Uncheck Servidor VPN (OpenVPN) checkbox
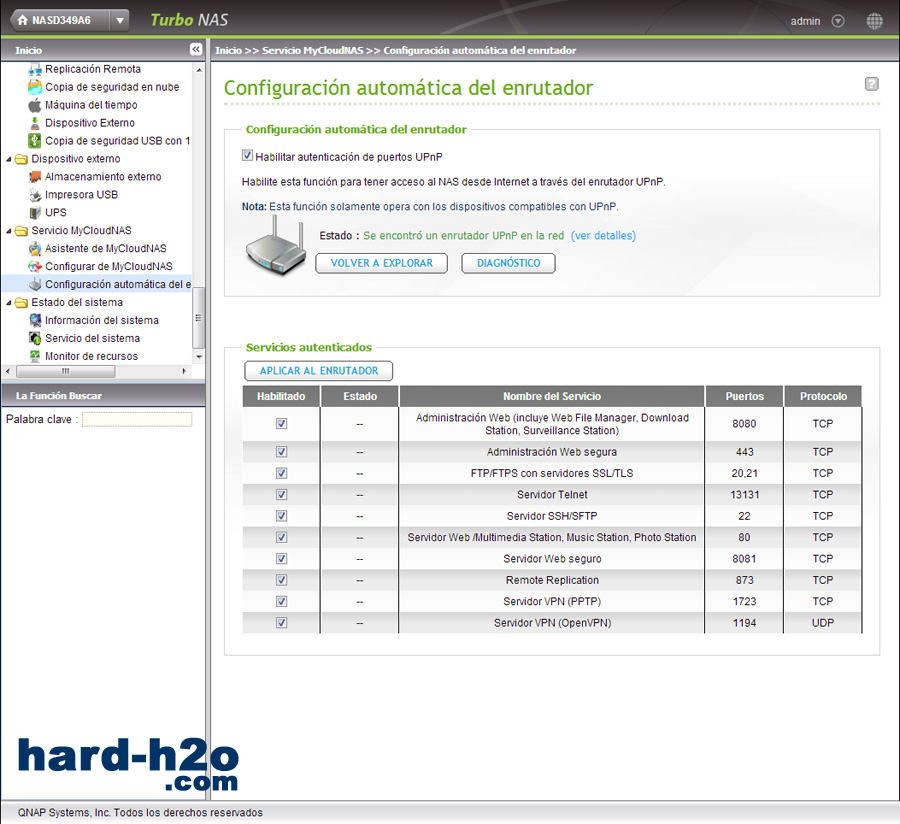The width and height of the screenshot is (900, 824). coord(281,623)
